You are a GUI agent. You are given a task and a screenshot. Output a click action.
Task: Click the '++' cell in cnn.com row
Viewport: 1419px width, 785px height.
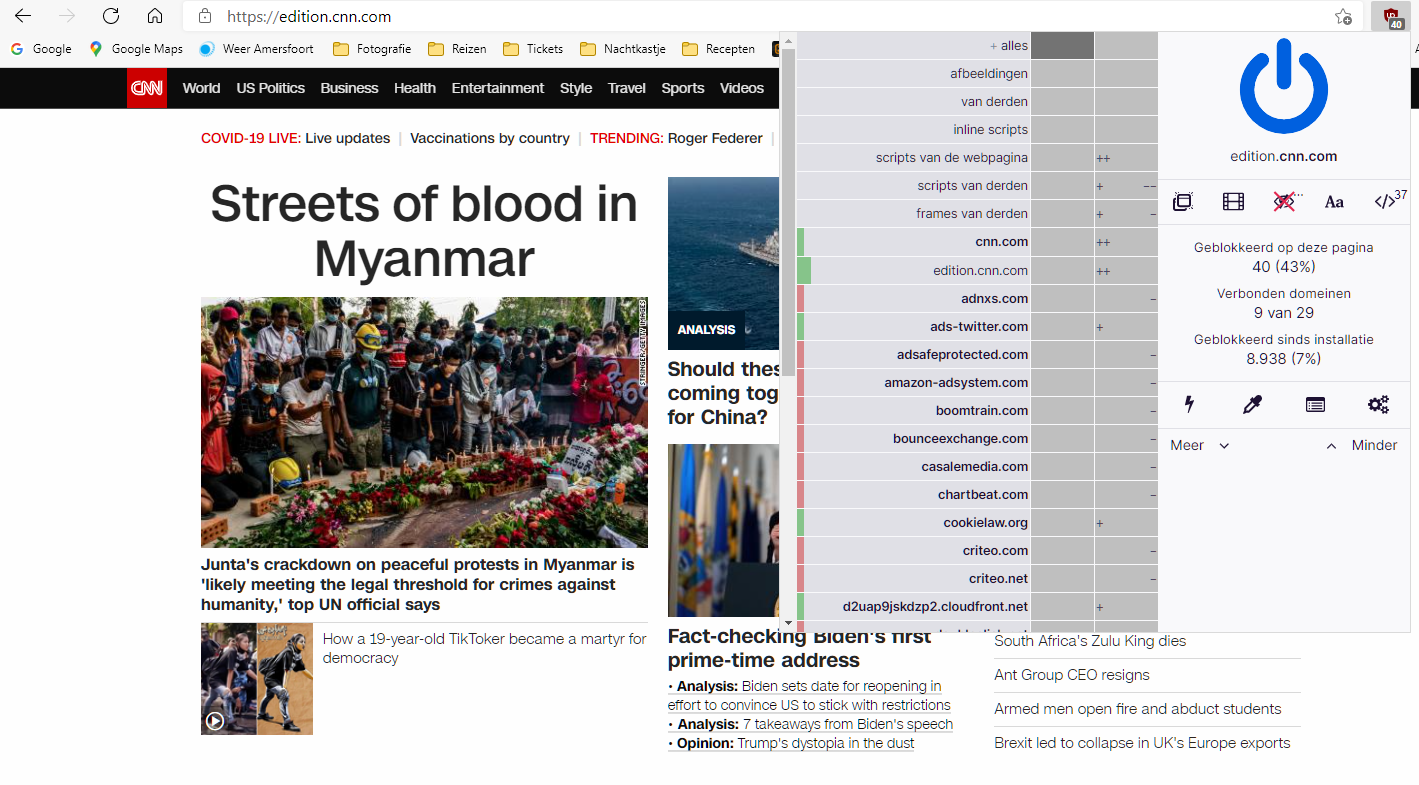pyautogui.click(x=1126, y=242)
